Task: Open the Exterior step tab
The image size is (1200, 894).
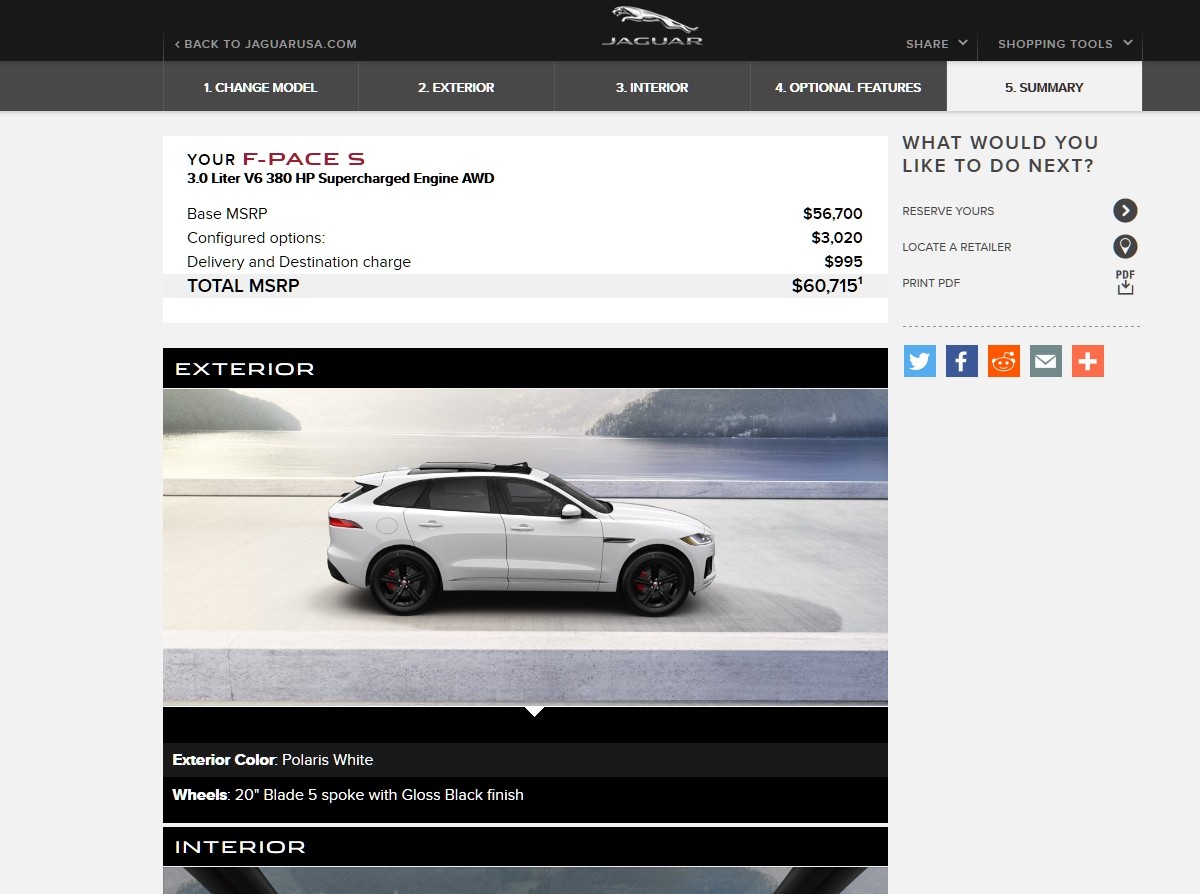Action: [x=456, y=87]
